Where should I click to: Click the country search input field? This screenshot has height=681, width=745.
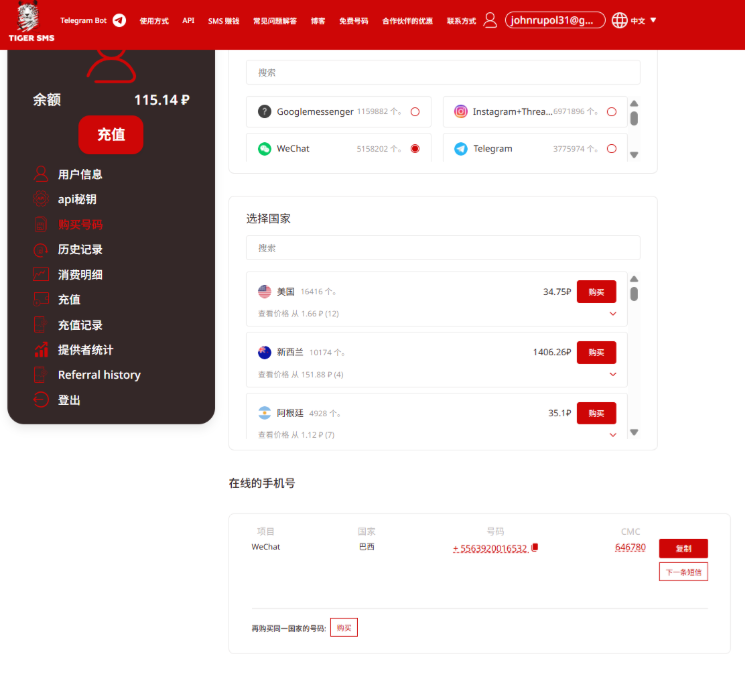click(443, 248)
